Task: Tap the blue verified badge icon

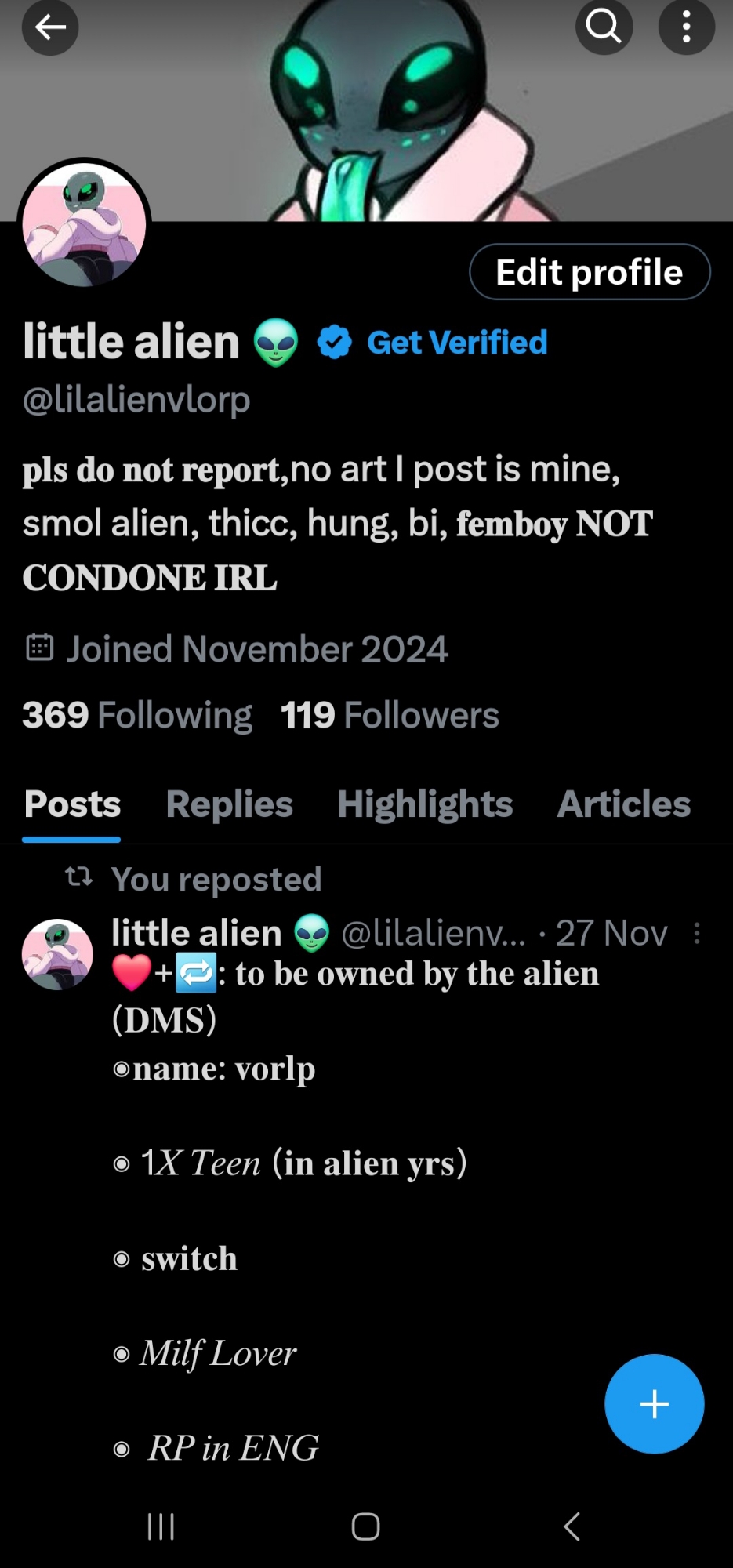Action: point(335,343)
